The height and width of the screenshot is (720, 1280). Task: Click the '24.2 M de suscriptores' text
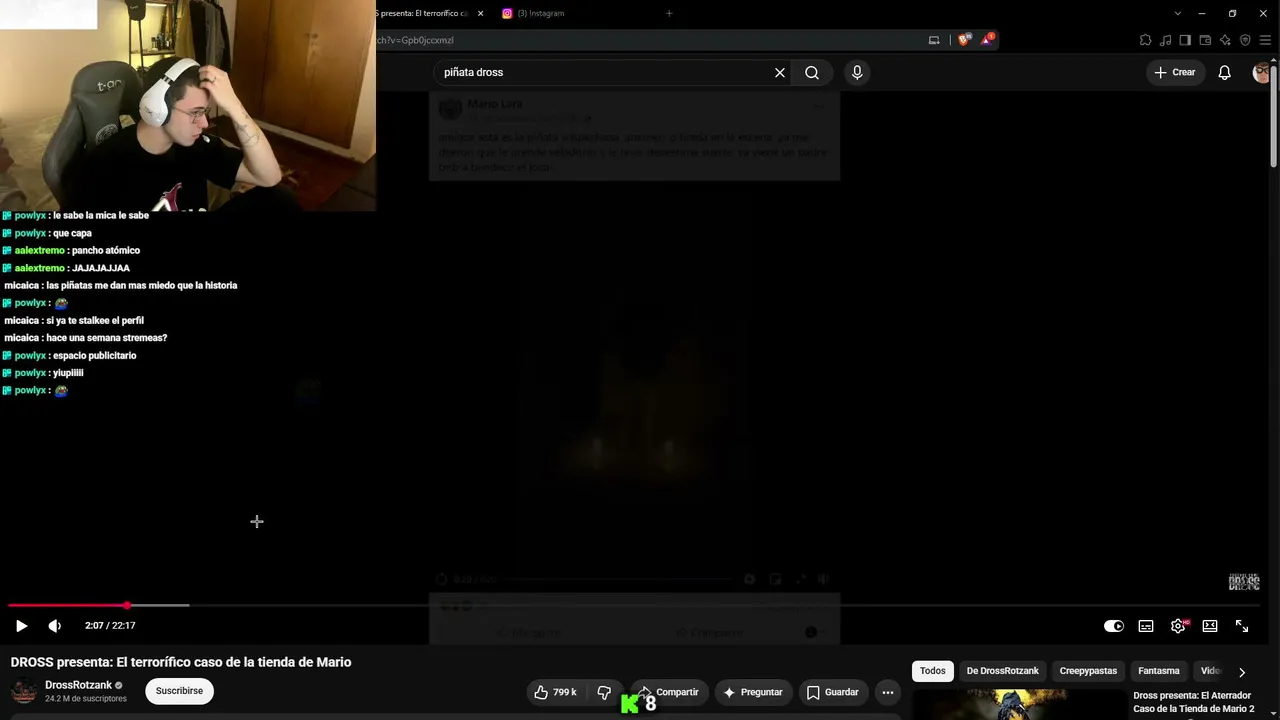click(86, 699)
